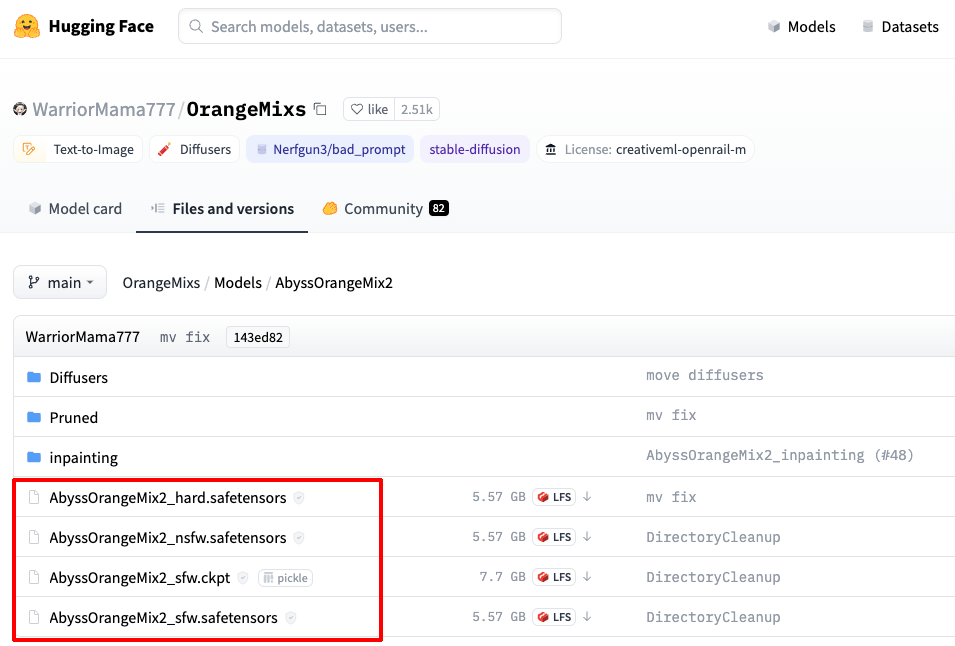Open the latest commit message 'mv fix'
The image size is (955, 646).
click(x=185, y=337)
